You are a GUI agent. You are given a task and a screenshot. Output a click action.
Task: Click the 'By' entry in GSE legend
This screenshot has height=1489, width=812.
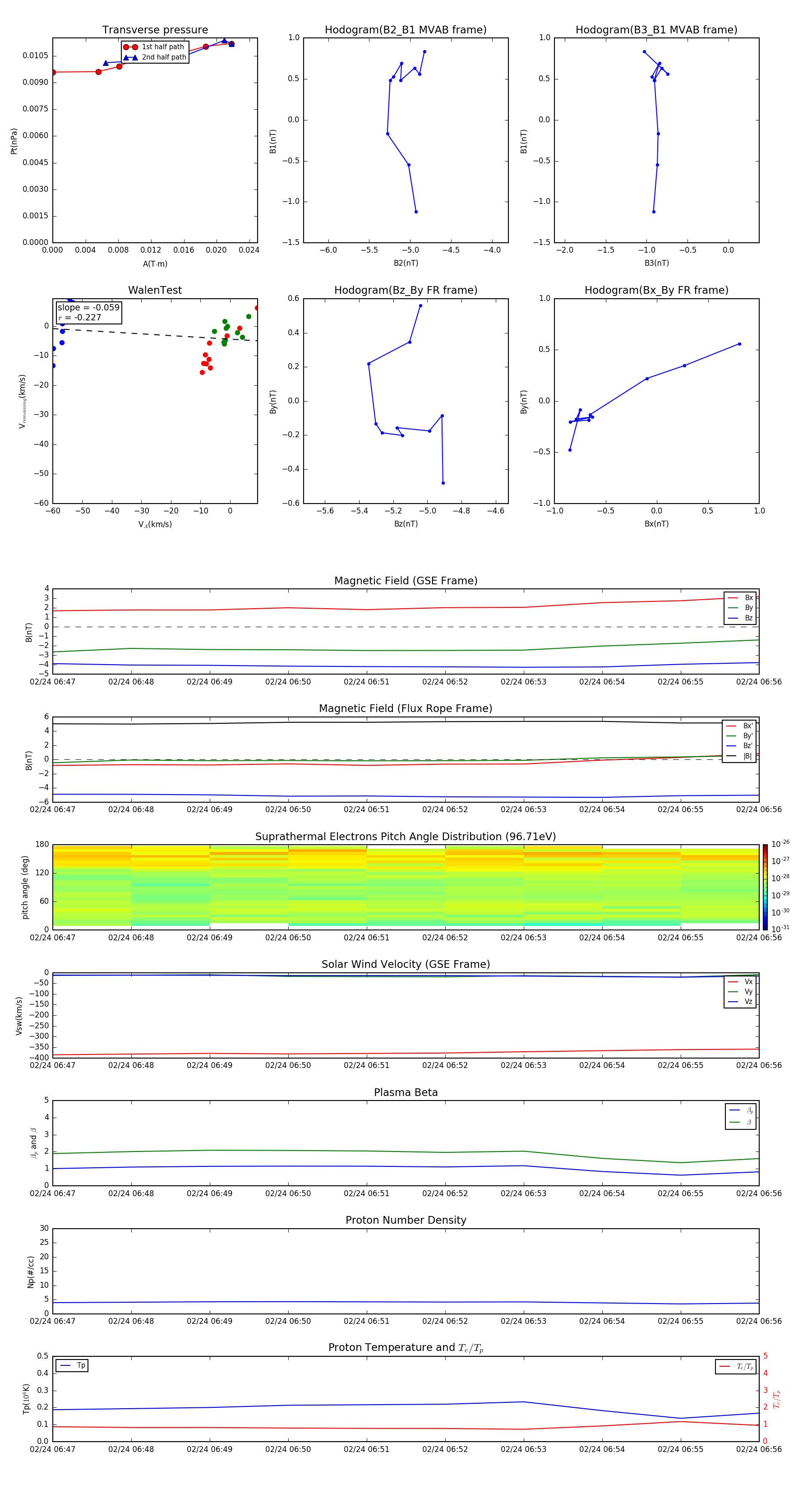740,607
